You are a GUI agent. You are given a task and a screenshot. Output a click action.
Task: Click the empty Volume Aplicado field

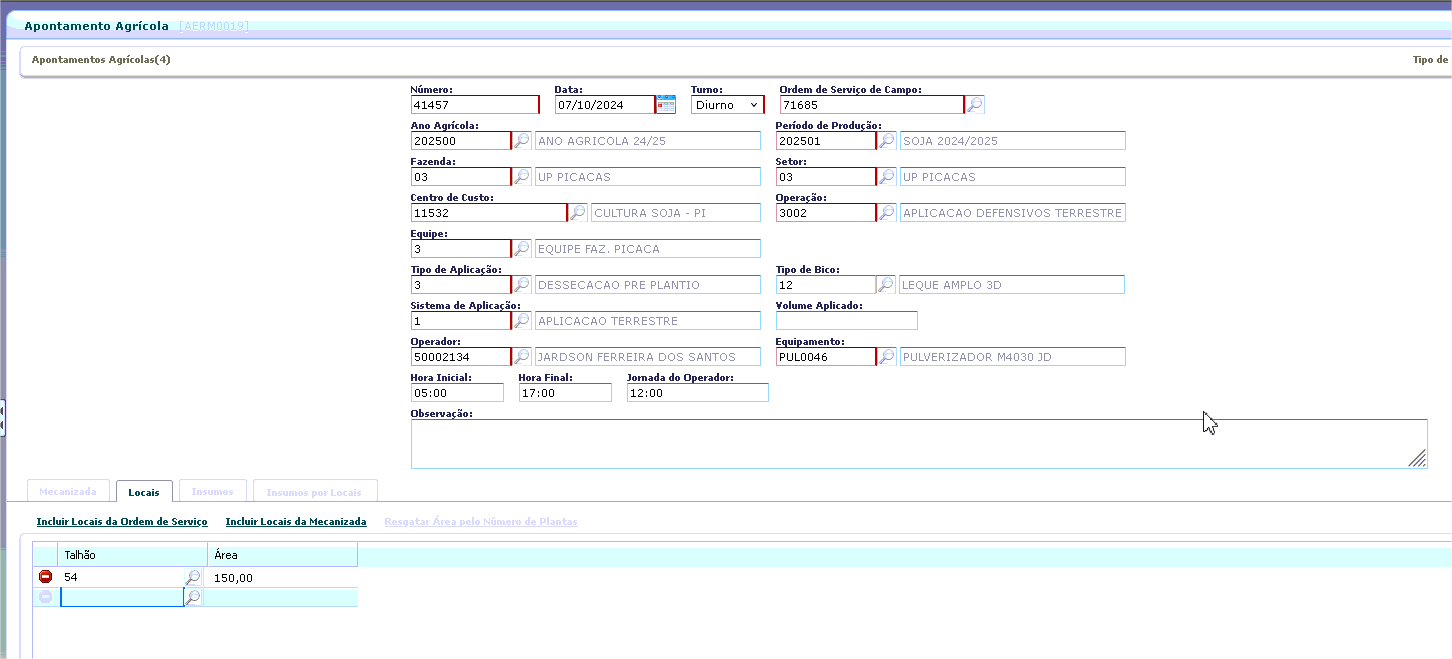846,320
